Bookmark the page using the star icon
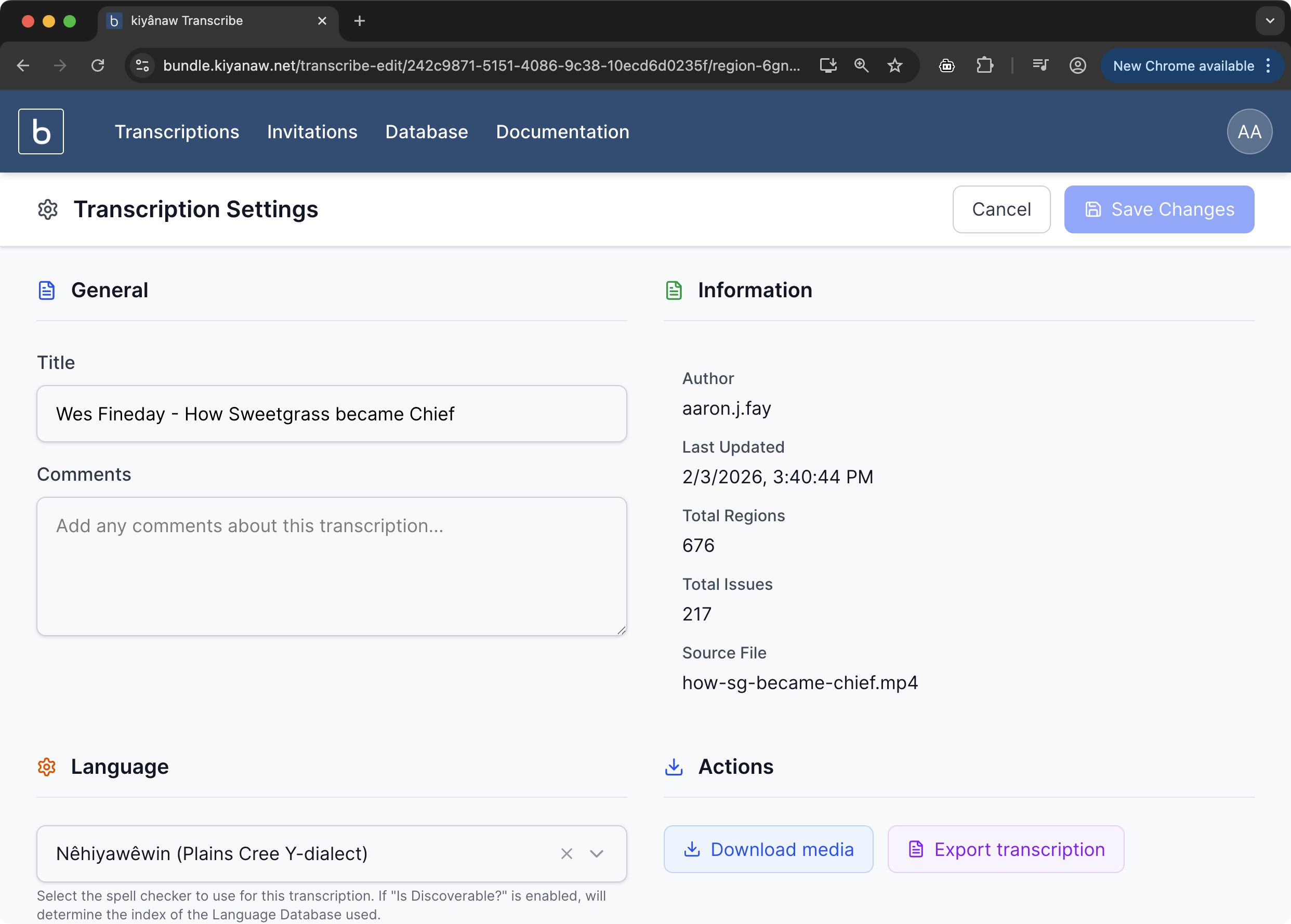This screenshot has width=1291, height=924. [x=894, y=65]
